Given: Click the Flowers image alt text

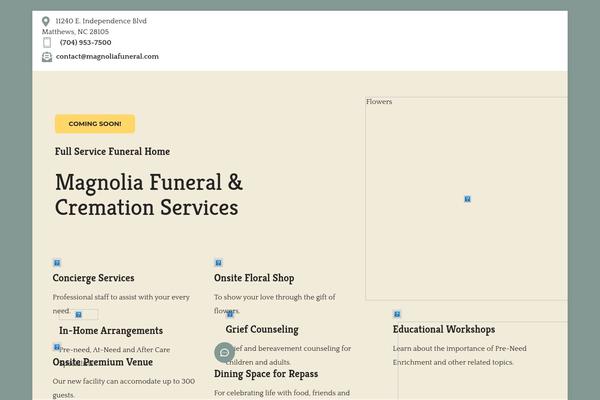Looking at the screenshot, I should coord(379,102).
